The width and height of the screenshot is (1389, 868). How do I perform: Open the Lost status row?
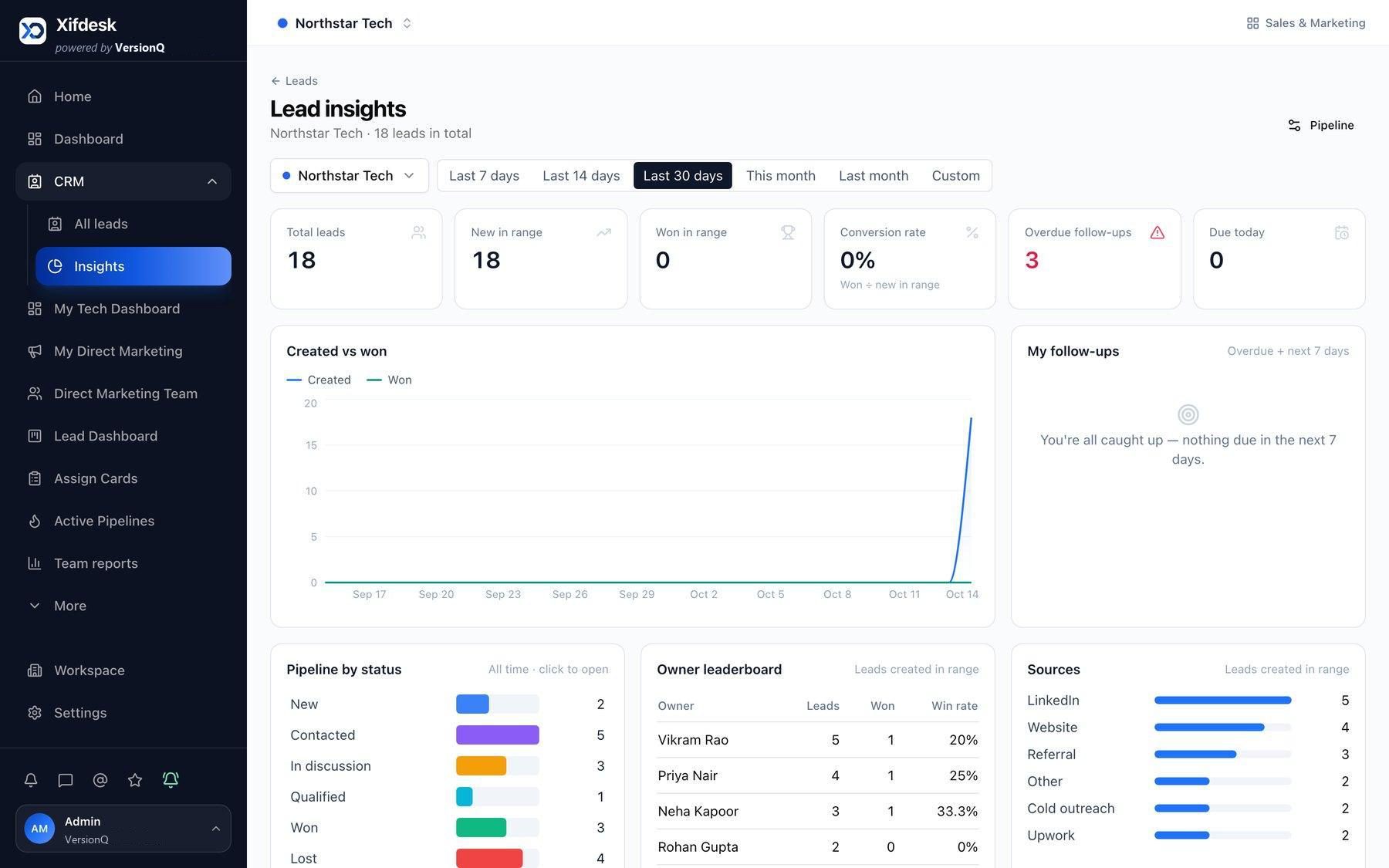click(x=448, y=858)
